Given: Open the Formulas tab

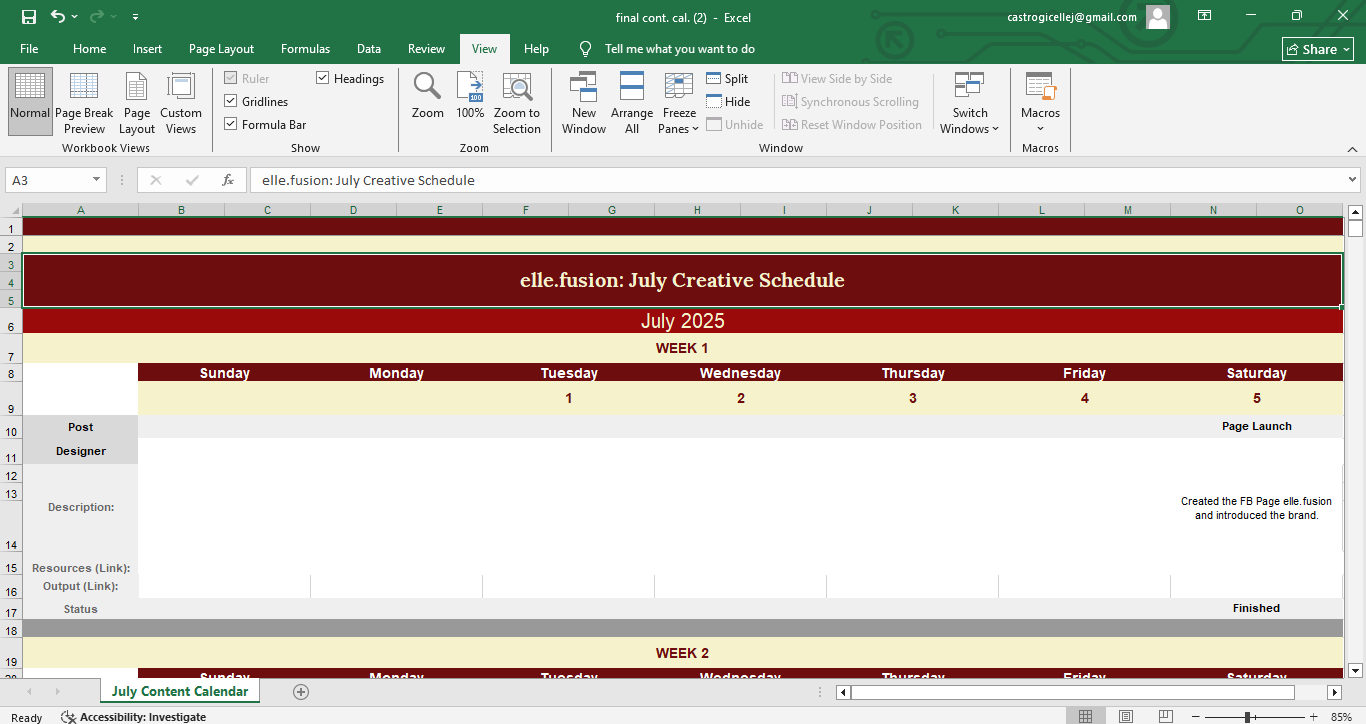Looking at the screenshot, I should pyautogui.click(x=305, y=49).
